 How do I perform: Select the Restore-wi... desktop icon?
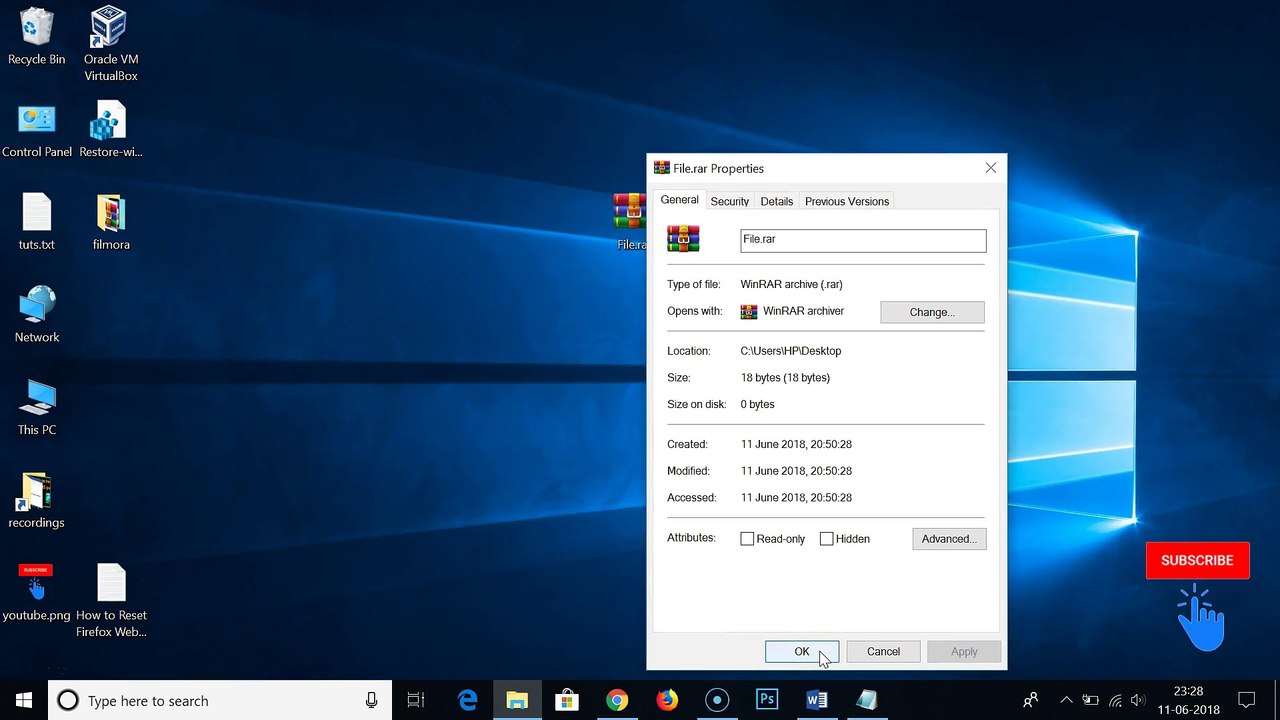tap(110, 130)
